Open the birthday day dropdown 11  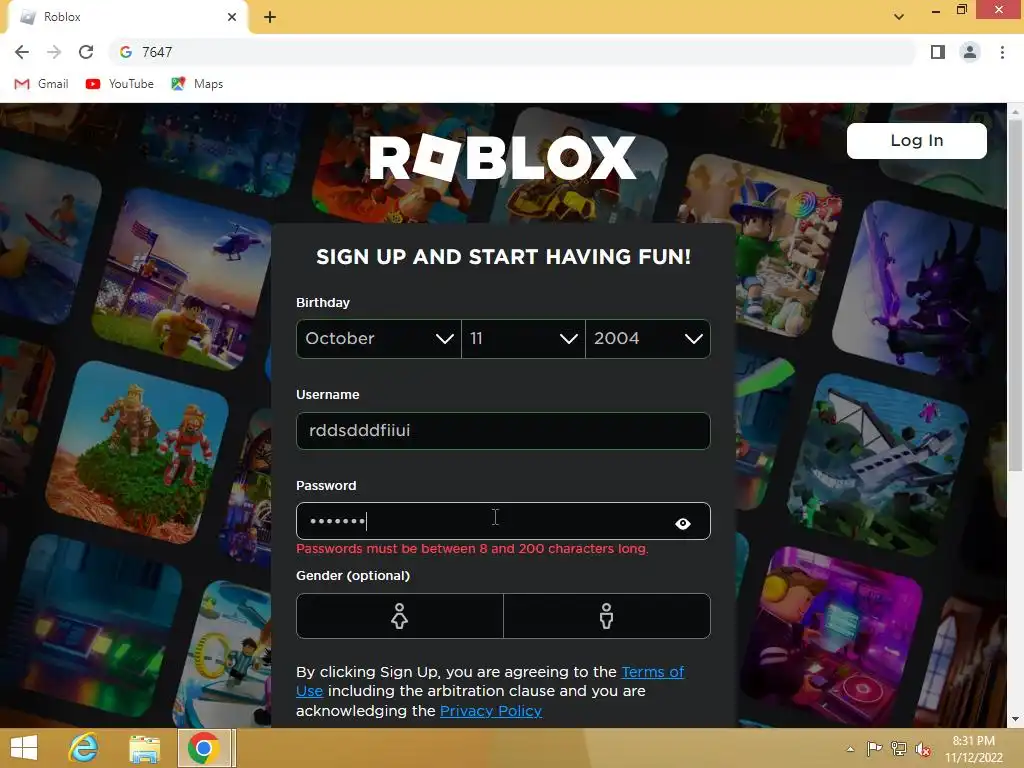(523, 338)
